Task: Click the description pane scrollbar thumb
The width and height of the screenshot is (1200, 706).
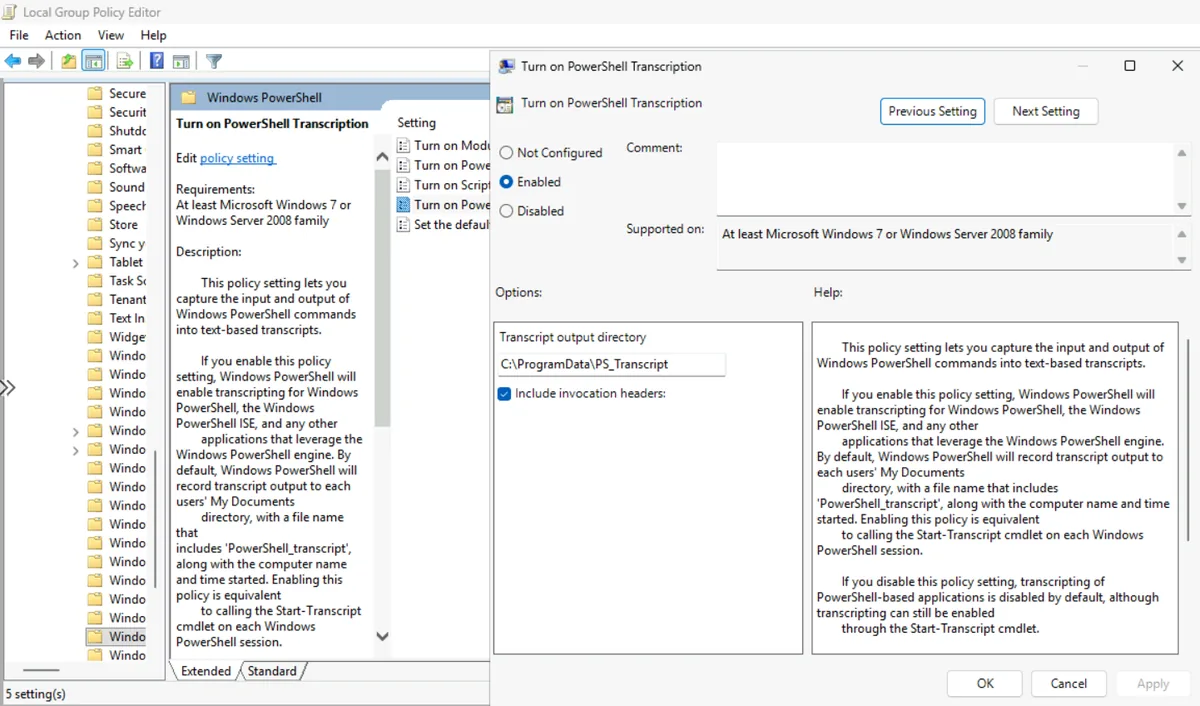Action: (x=382, y=299)
